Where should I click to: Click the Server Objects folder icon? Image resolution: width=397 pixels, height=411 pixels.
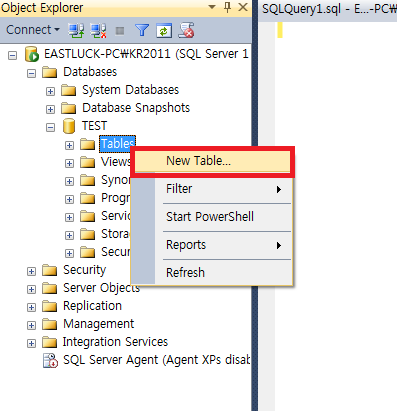click(50, 288)
